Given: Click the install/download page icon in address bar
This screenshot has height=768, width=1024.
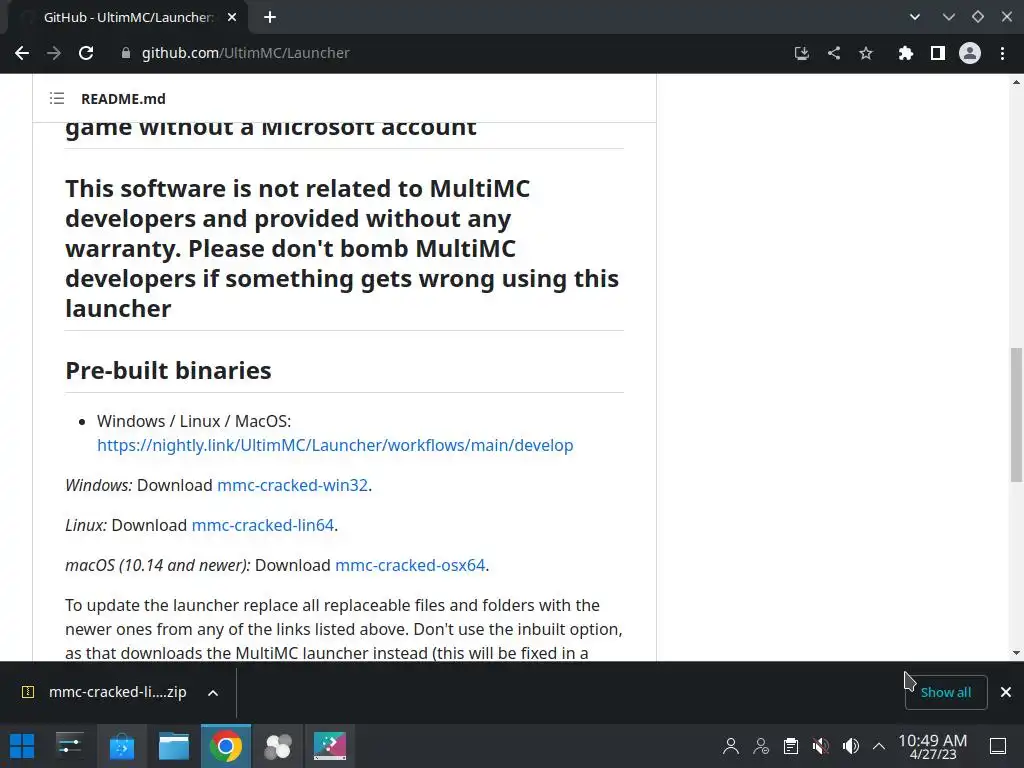Looking at the screenshot, I should click(801, 53).
